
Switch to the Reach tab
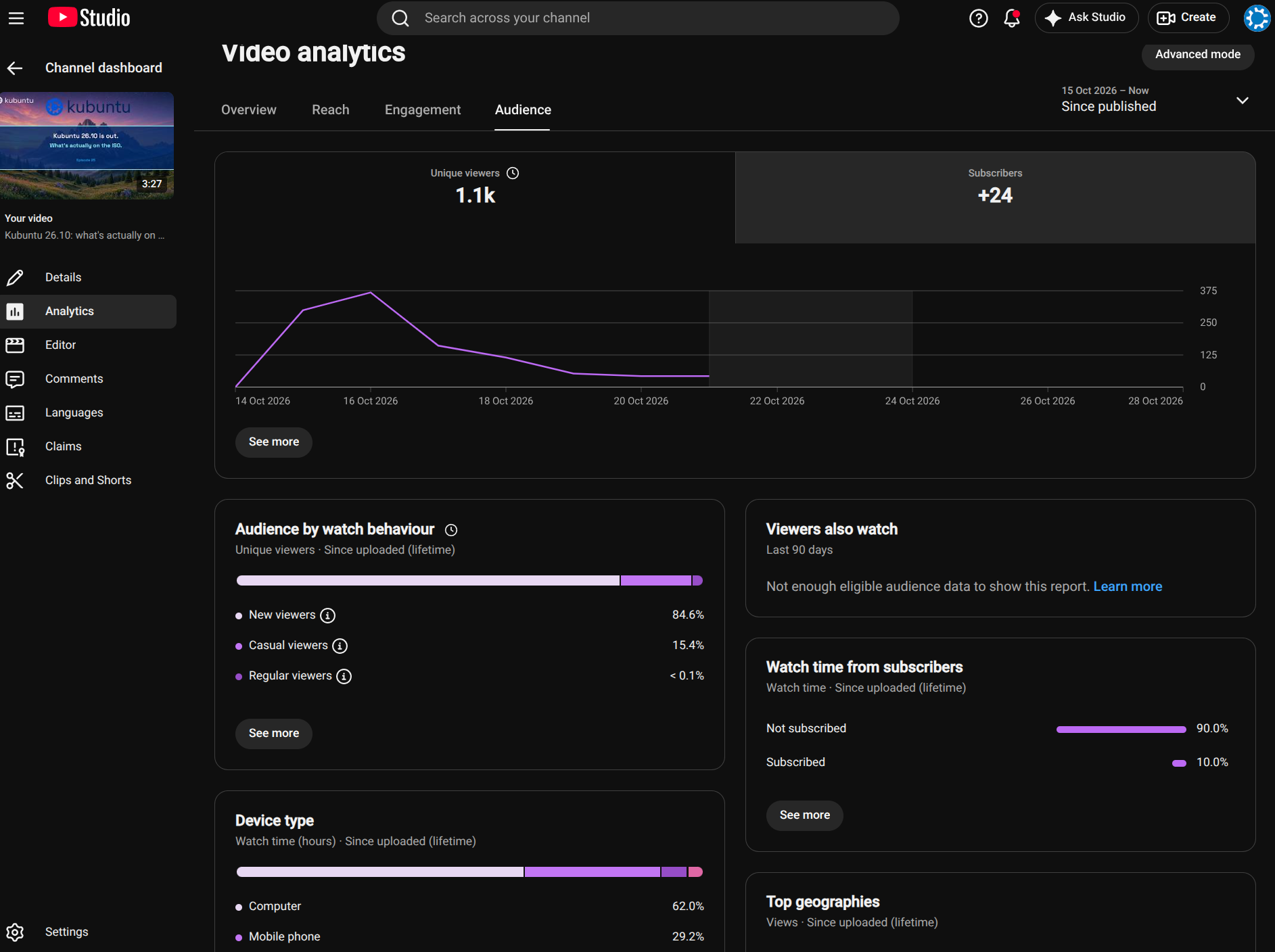pyautogui.click(x=331, y=110)
